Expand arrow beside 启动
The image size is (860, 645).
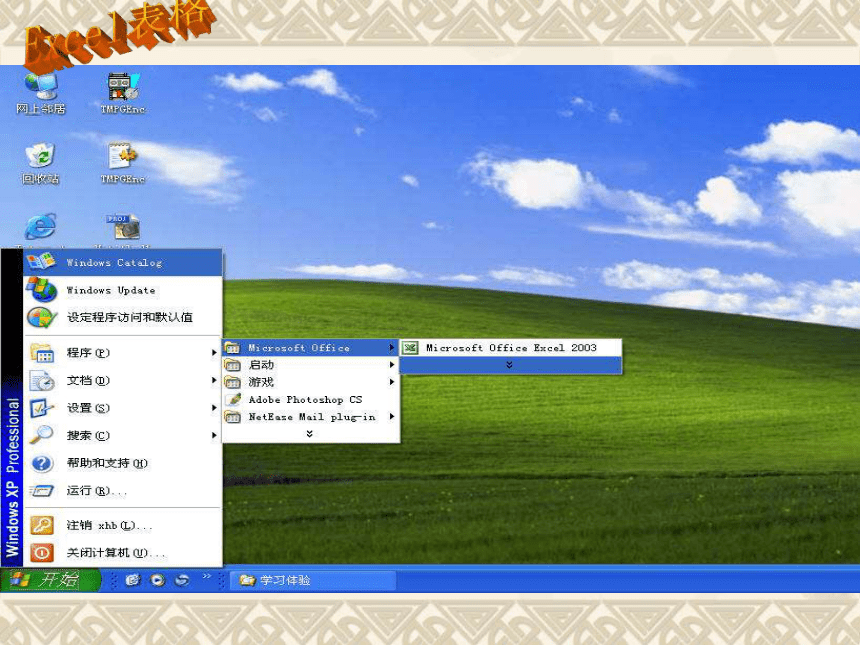click(392, 365)
